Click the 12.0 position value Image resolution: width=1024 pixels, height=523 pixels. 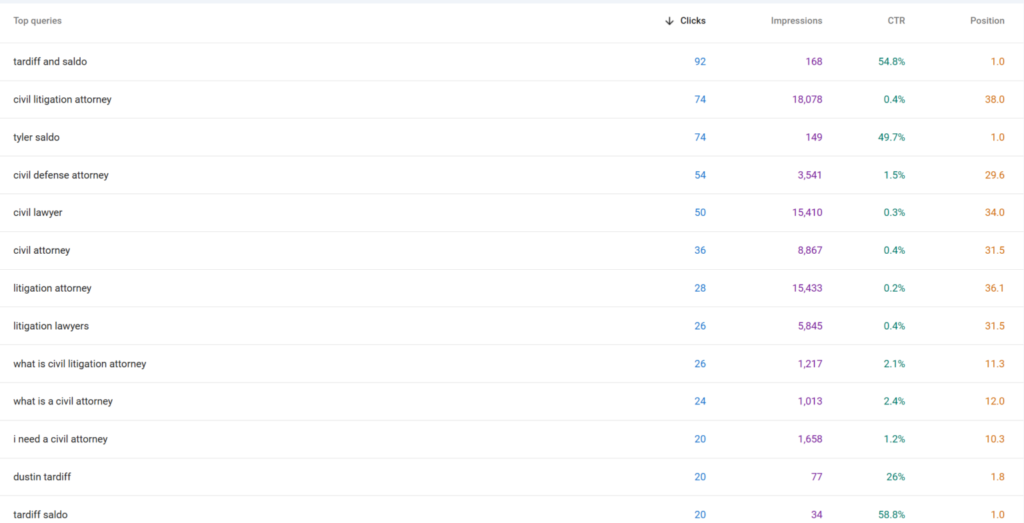[995, 402]
